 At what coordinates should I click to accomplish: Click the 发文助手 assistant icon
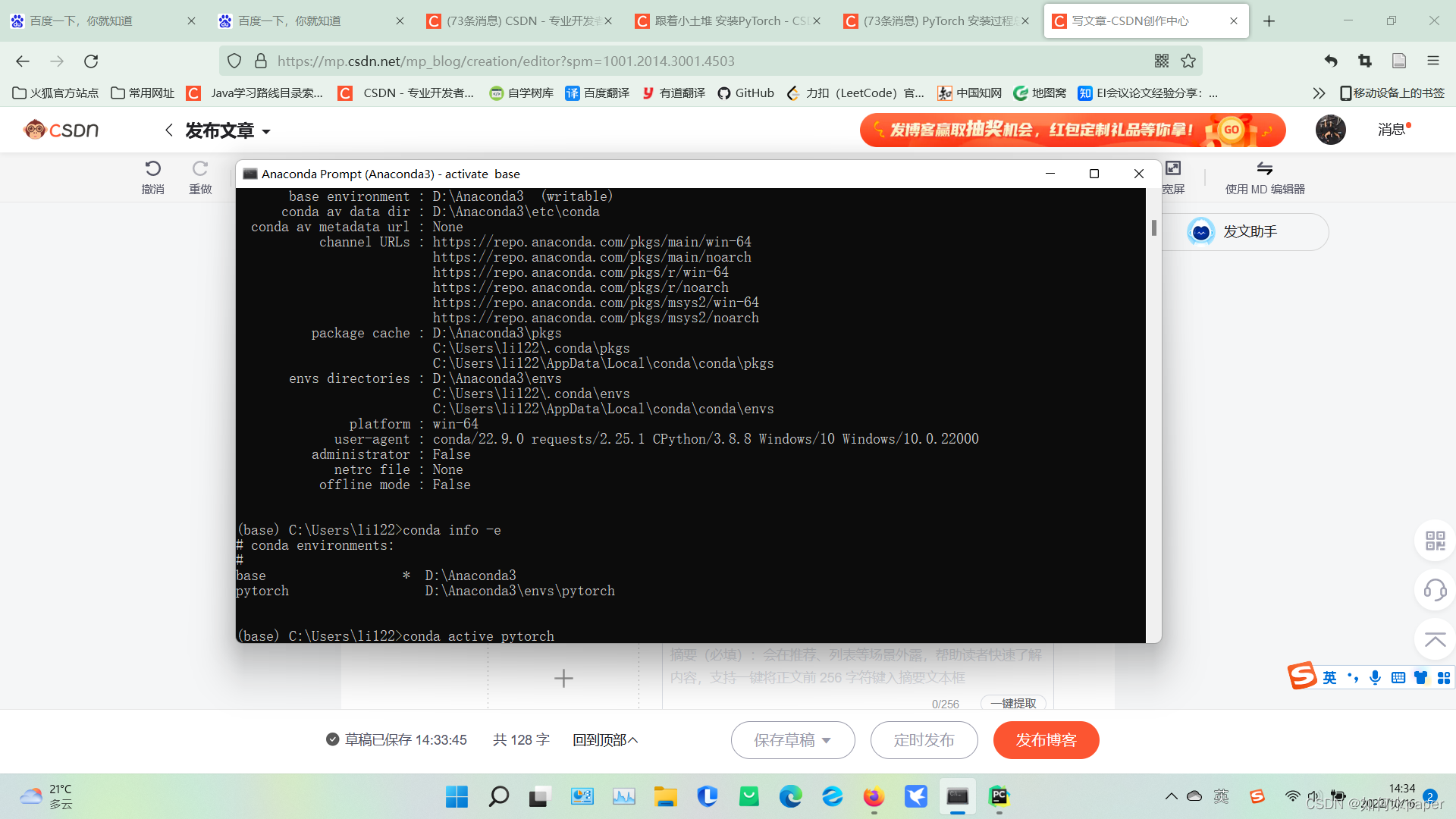coord(1201,231)
